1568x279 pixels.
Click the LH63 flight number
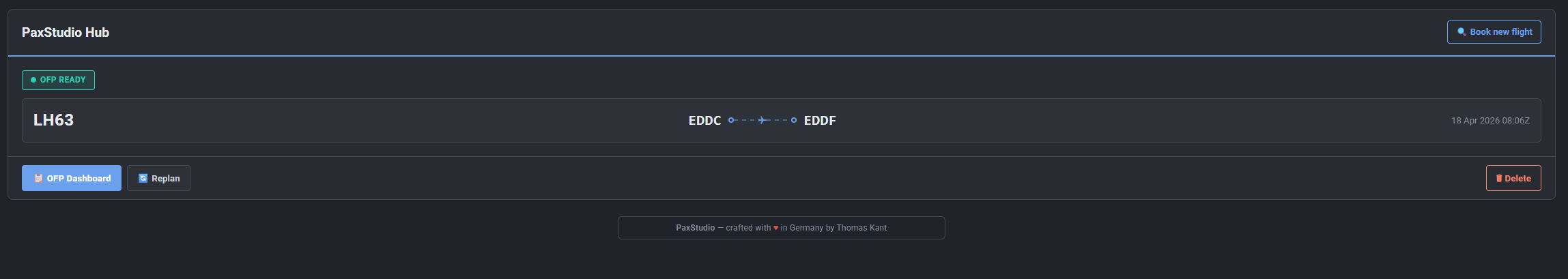coord(53,120)
